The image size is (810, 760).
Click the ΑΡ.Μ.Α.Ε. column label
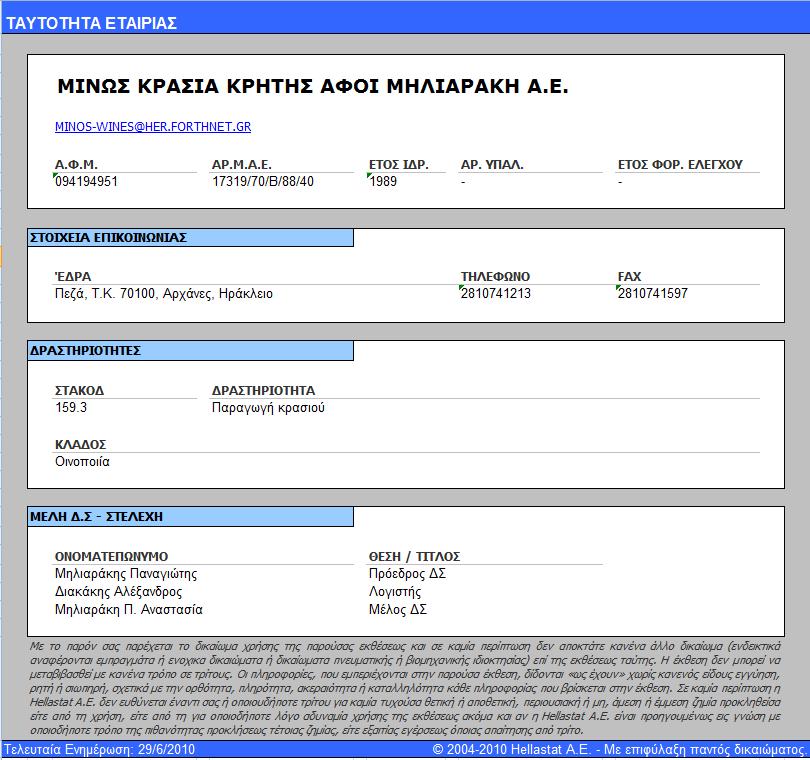pyautogui.click(x=241, y=165)
